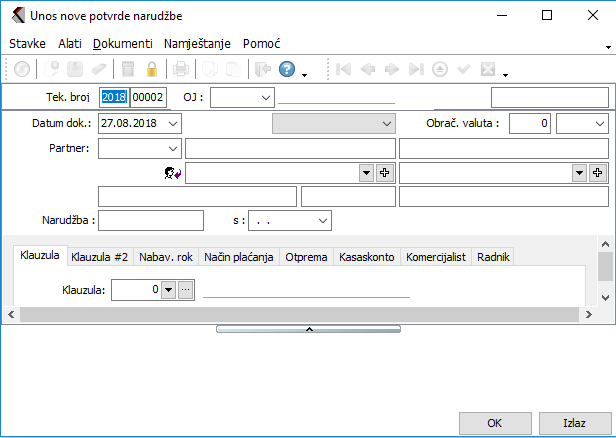Click the Izlaz button
616x438 pixels.
pos(573,423)
